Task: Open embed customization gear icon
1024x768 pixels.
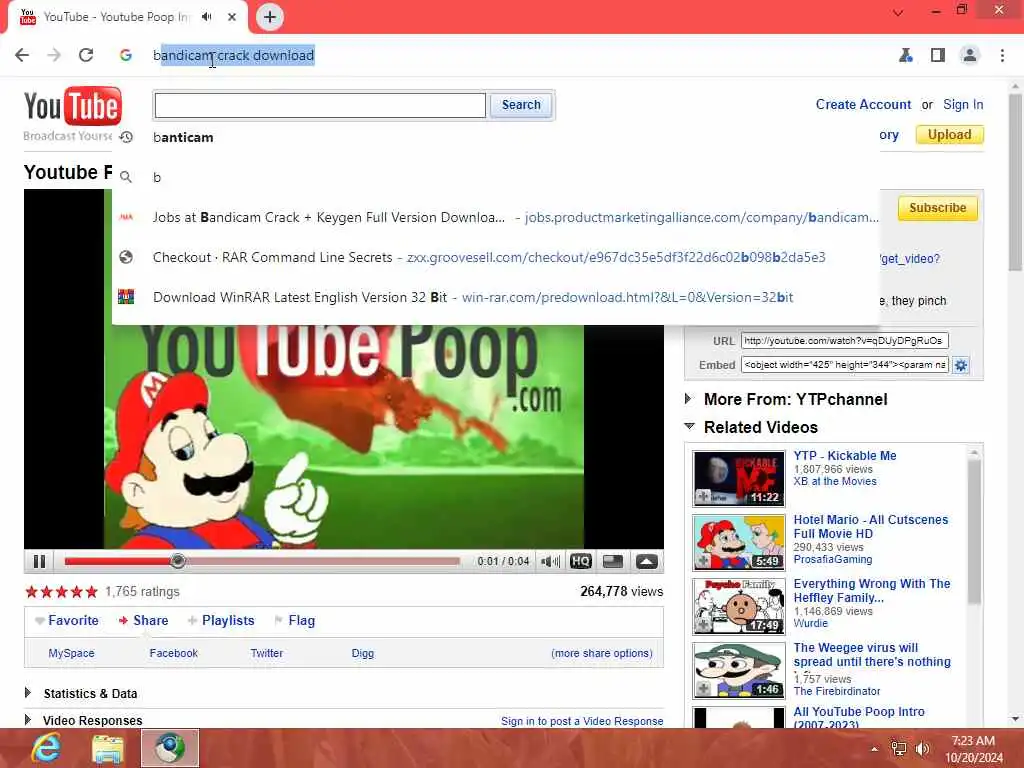Action: point(961,365)
